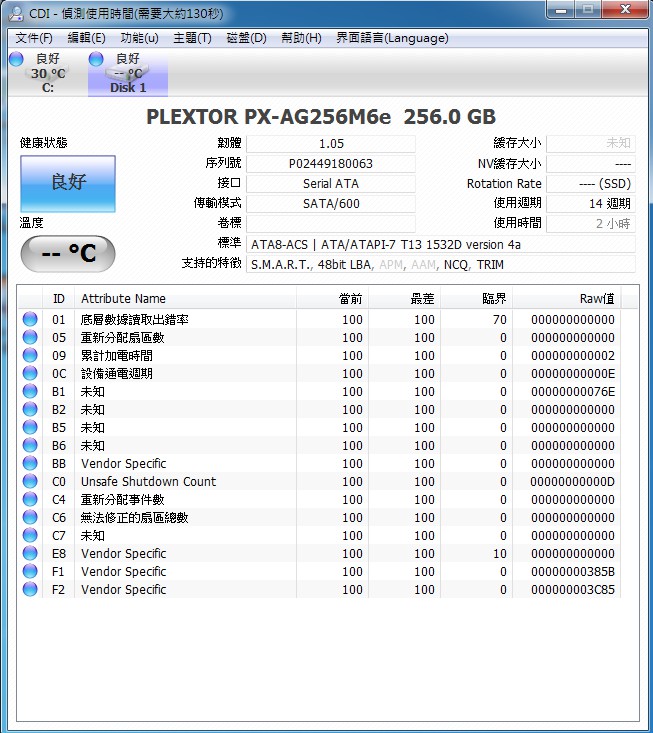Click the serial number field P02449180063
Image resolution: width=653 pixels, height=733 pixels.
coord(331,164)
